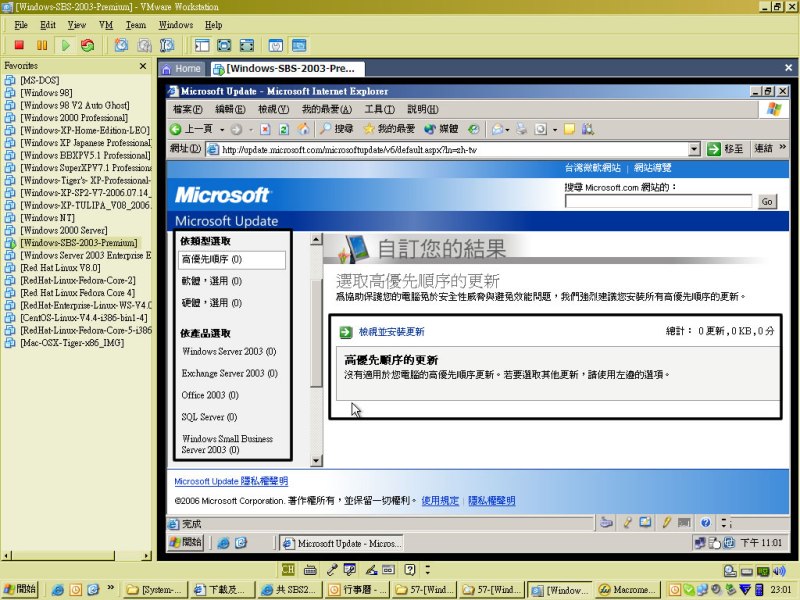Click the 移至 Go button beside address bar
The image size is (800, 600).
point(726,149)
